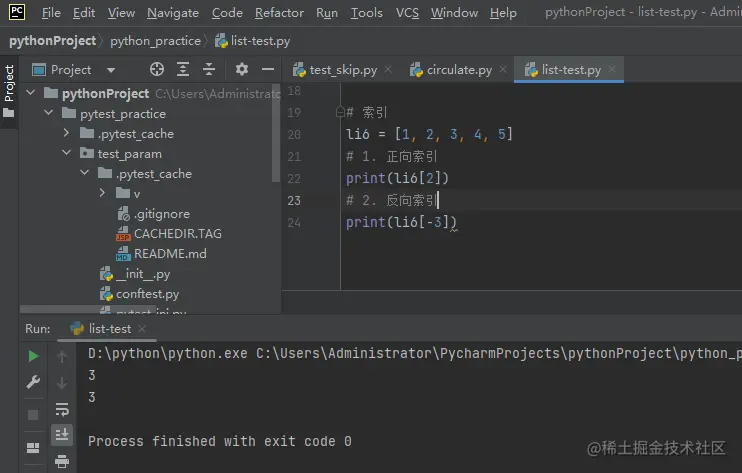Open the Help menu
This screenshot has width=742, height=473.
point(503,13)
